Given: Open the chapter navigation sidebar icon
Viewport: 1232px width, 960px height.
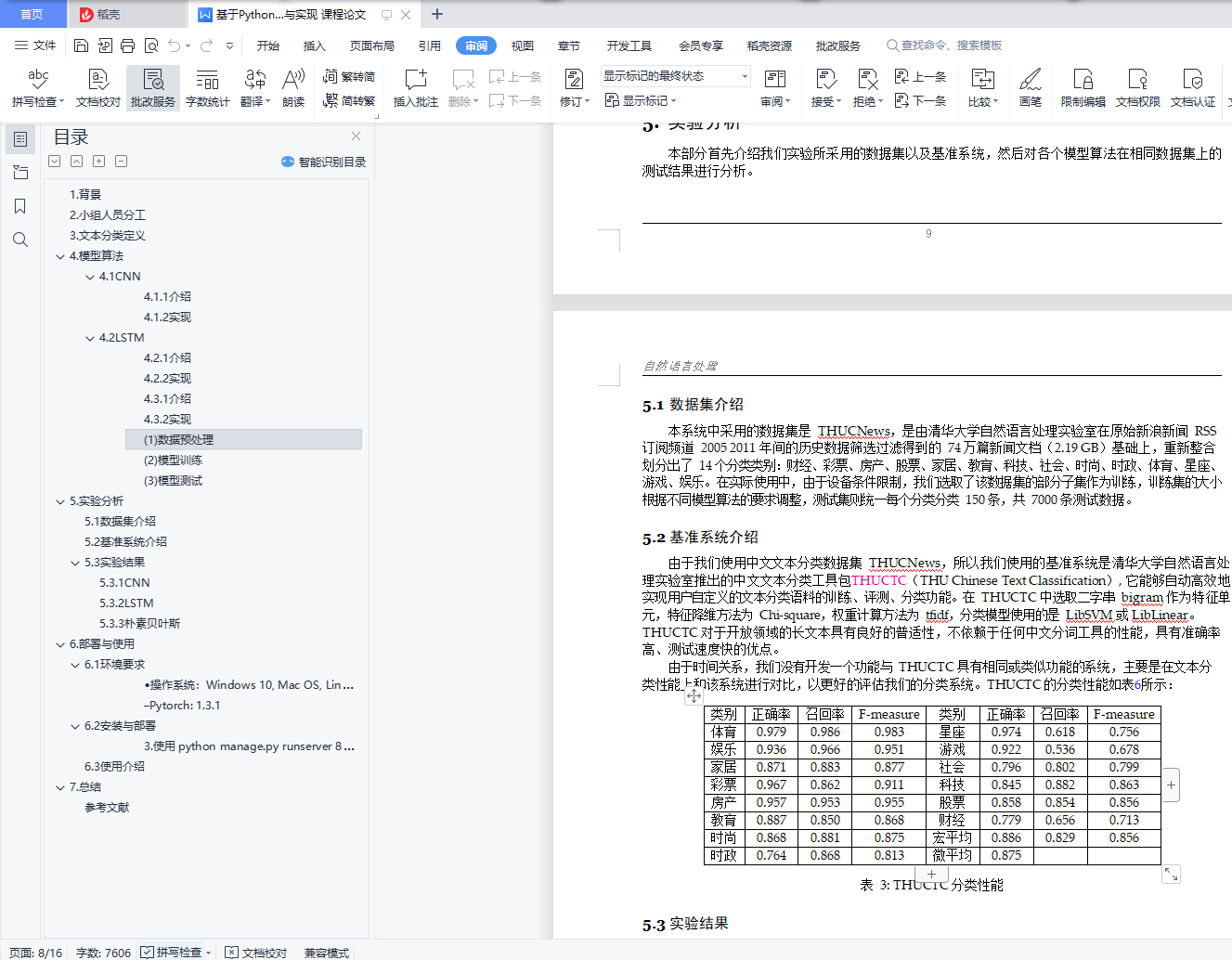Looking at the screenshot, I should [x=20, y=173].
